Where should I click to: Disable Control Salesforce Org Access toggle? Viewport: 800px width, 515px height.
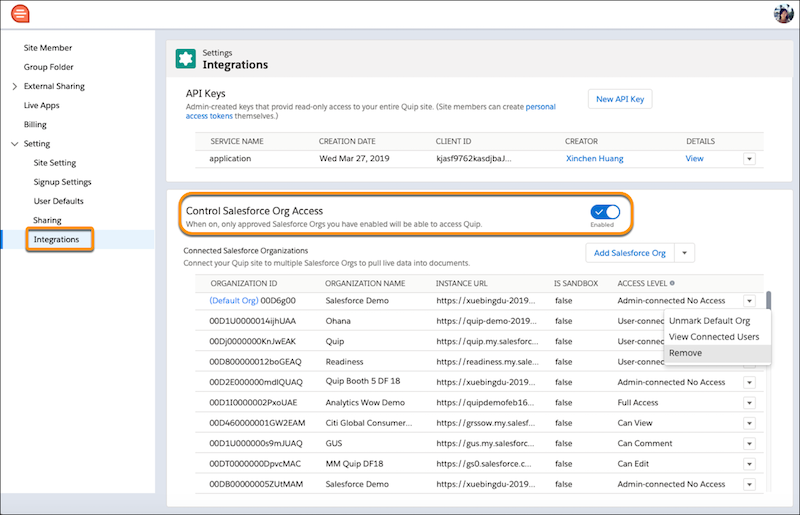[605, 212]
